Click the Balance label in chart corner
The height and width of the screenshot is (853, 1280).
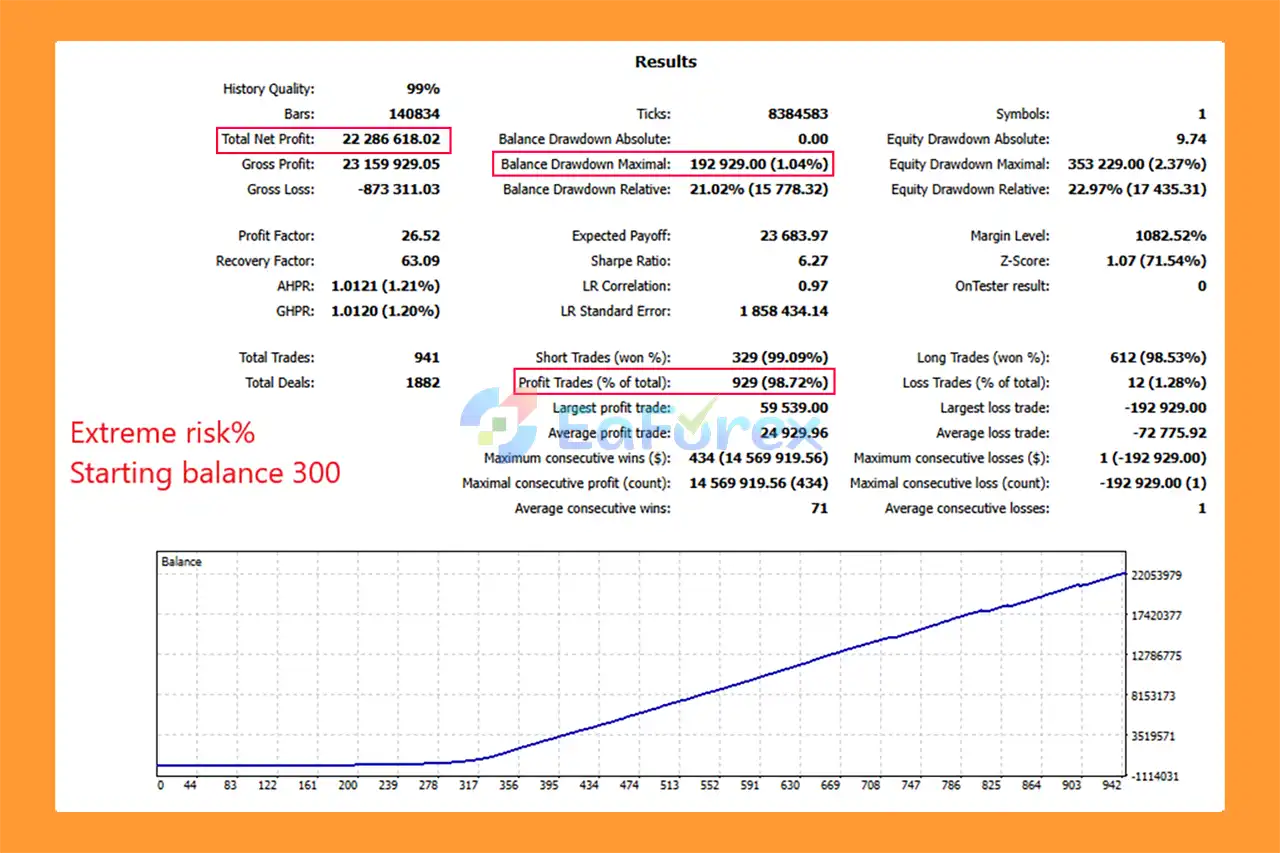pos(181,562)
